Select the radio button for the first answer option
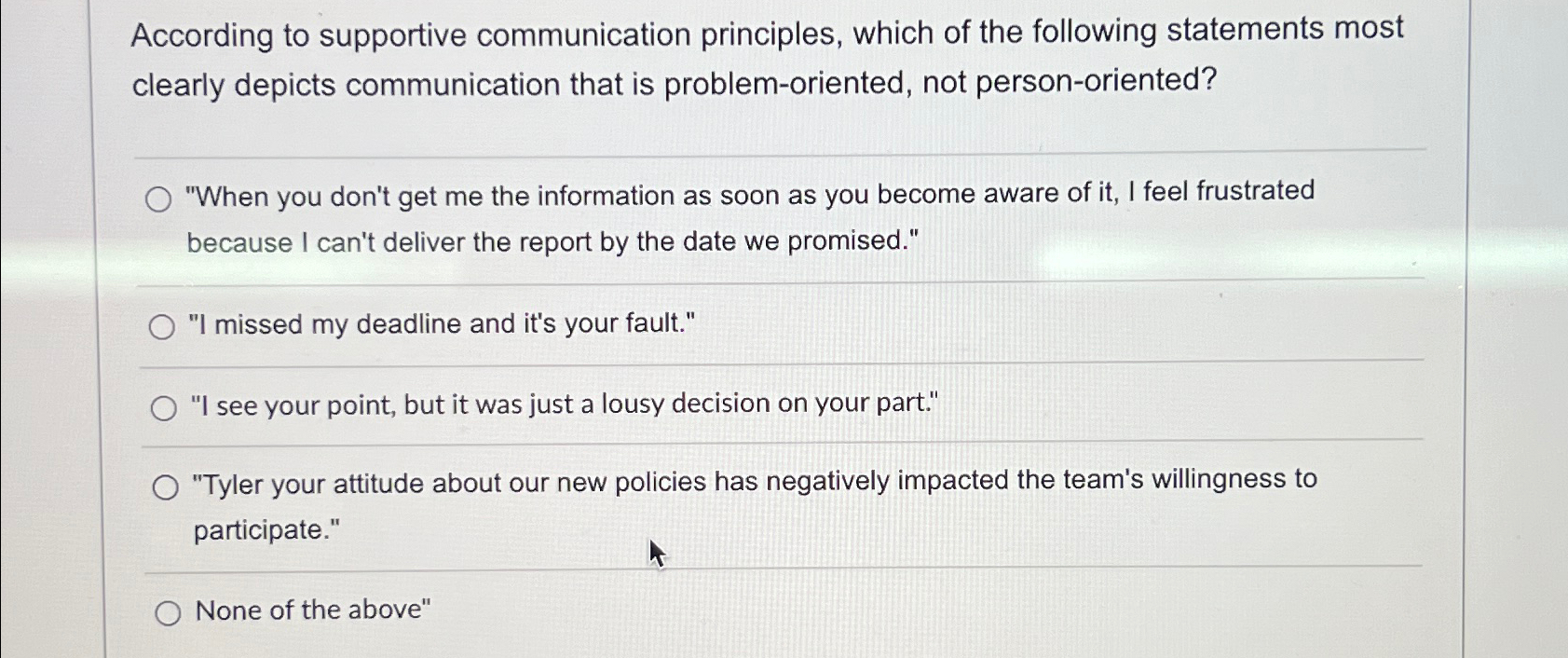The image size is (1568, 658). 162,198
